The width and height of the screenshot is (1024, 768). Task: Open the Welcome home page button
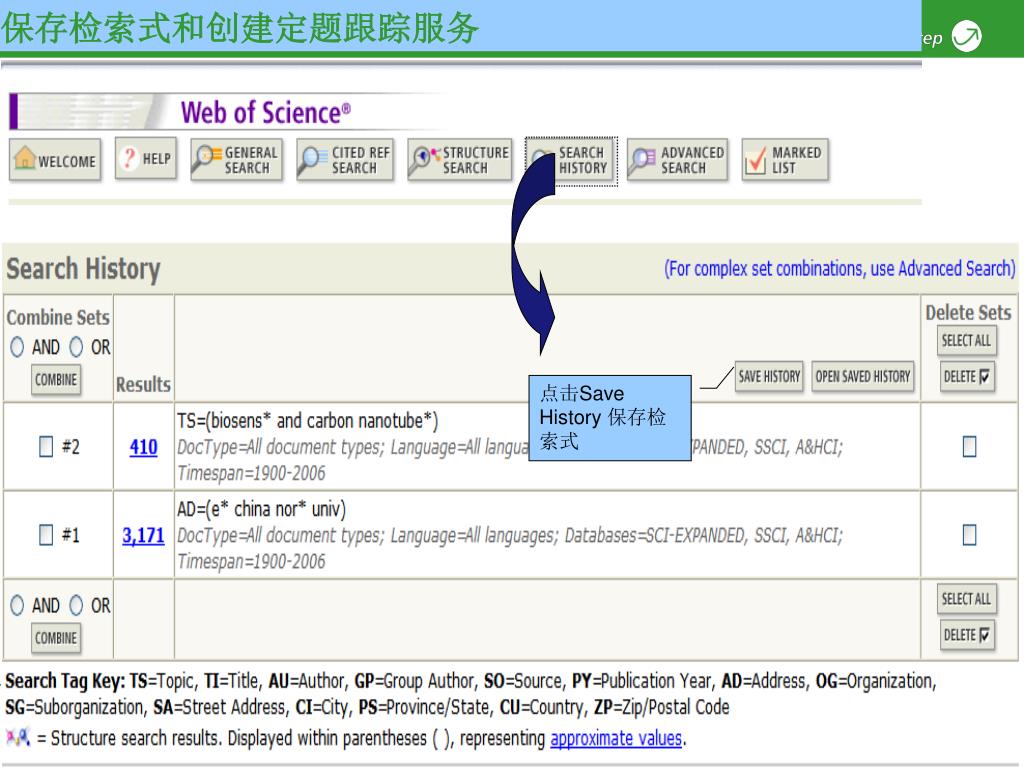[x=56, y=159]
